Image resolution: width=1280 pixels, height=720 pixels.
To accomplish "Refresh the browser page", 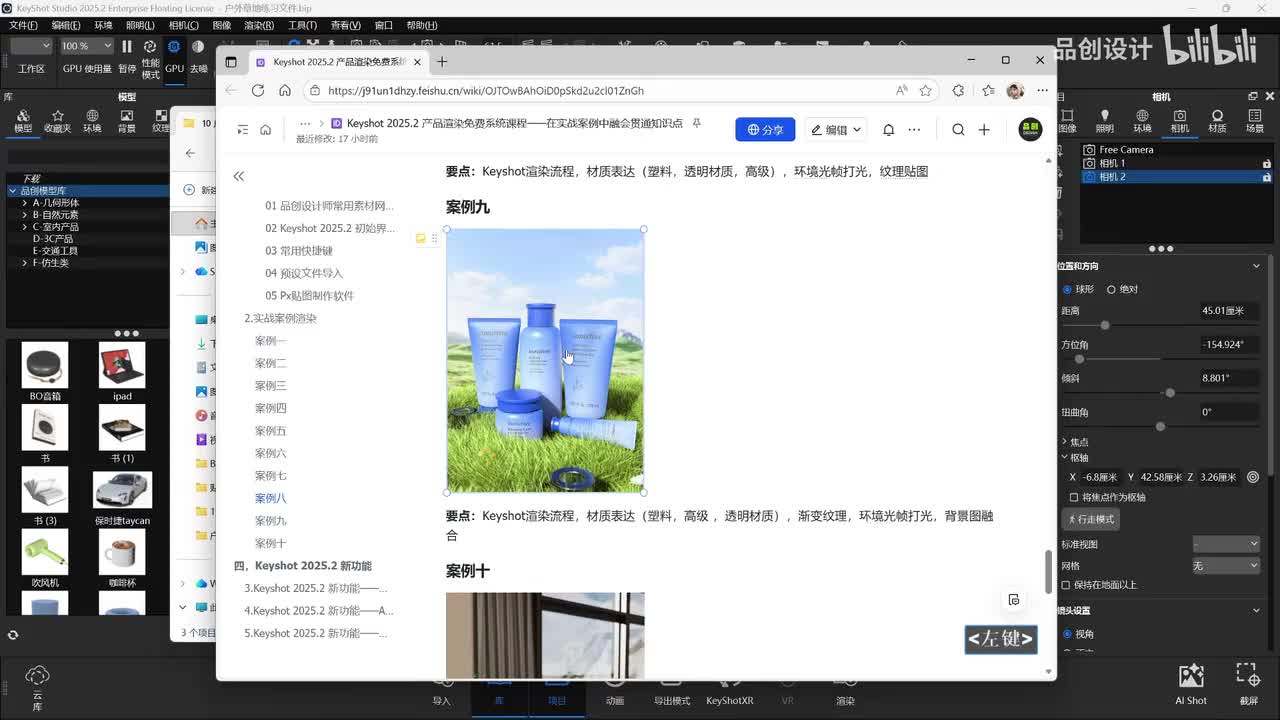I will click(x=257, y=90).
